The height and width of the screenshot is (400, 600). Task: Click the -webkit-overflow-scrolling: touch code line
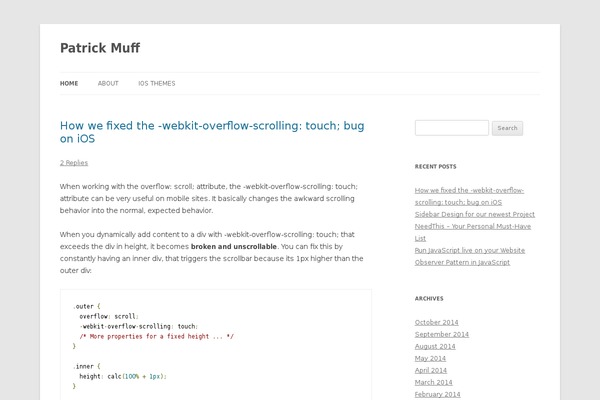[x=139, y=326]
